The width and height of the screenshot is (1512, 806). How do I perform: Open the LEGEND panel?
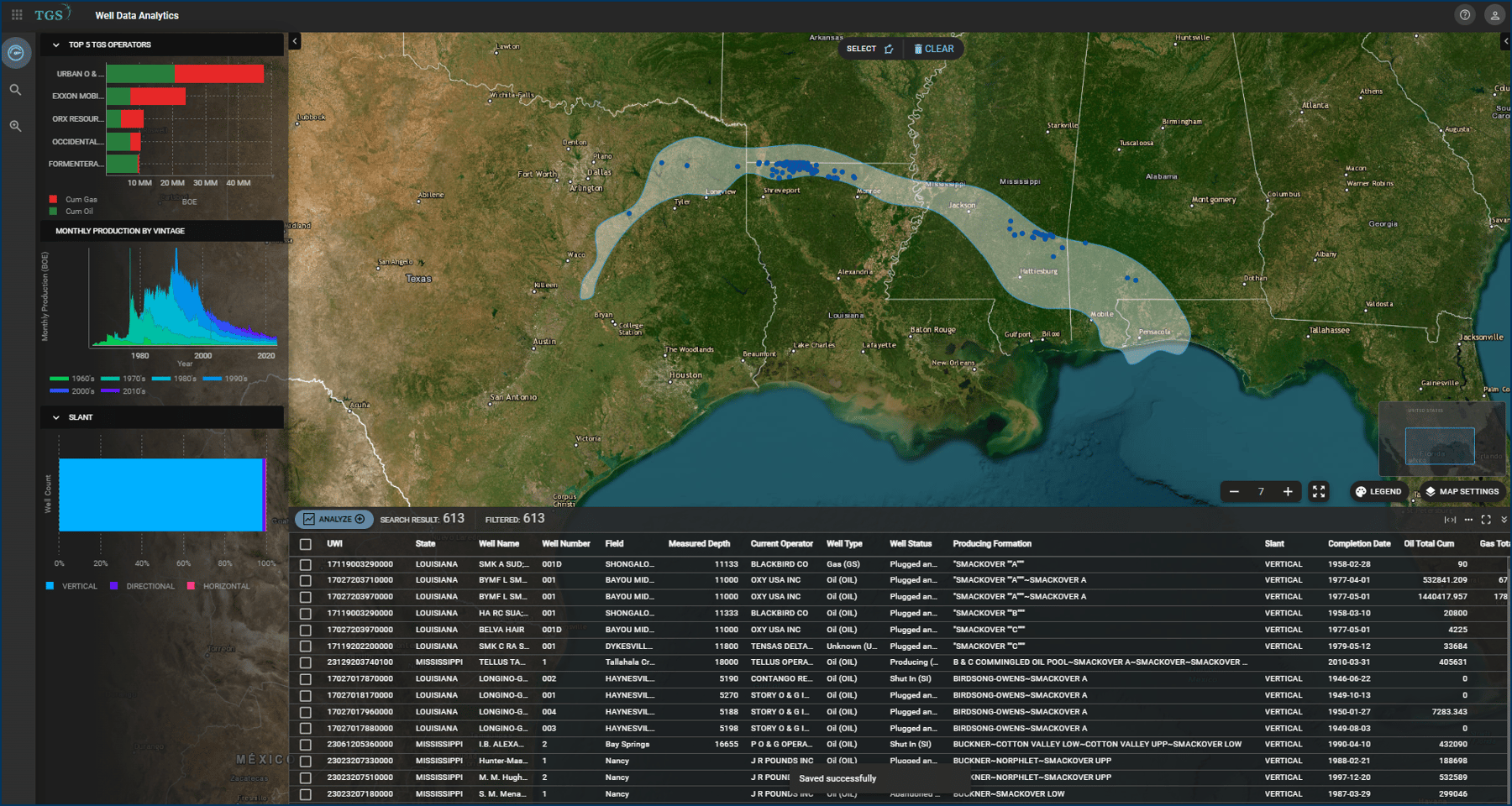(x=1378, y=491)
